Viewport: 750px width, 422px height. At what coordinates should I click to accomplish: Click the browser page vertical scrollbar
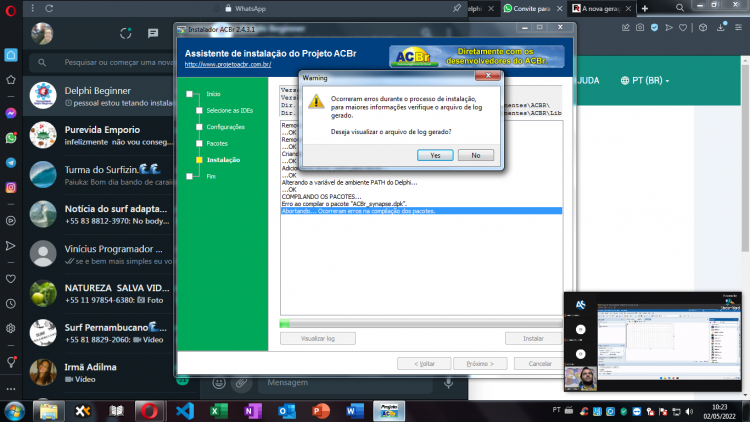(746, 158)
